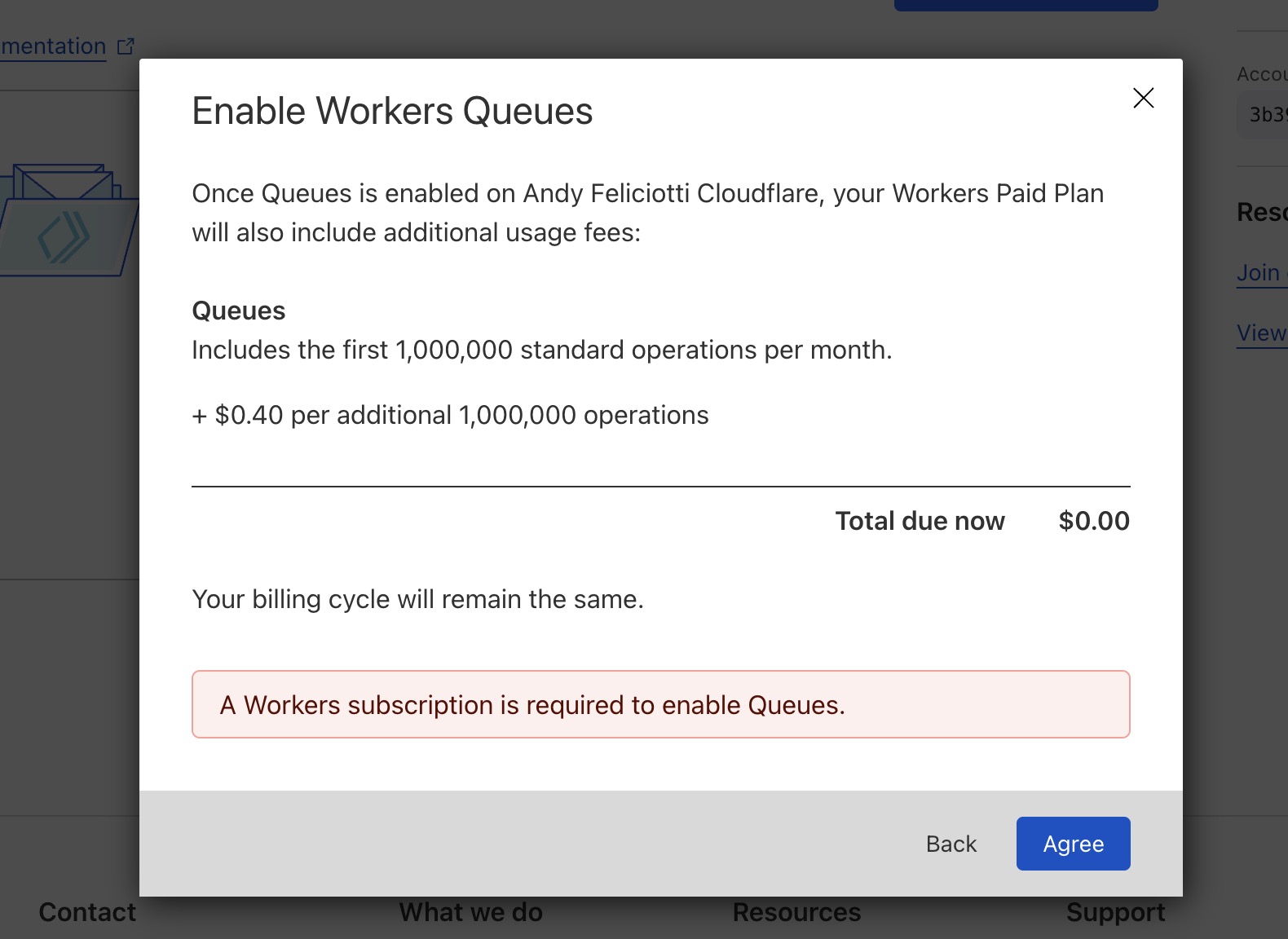Screen dimensions: 1288x939
Task: Open the Join link in sidebar
Action: point(1259,273)
